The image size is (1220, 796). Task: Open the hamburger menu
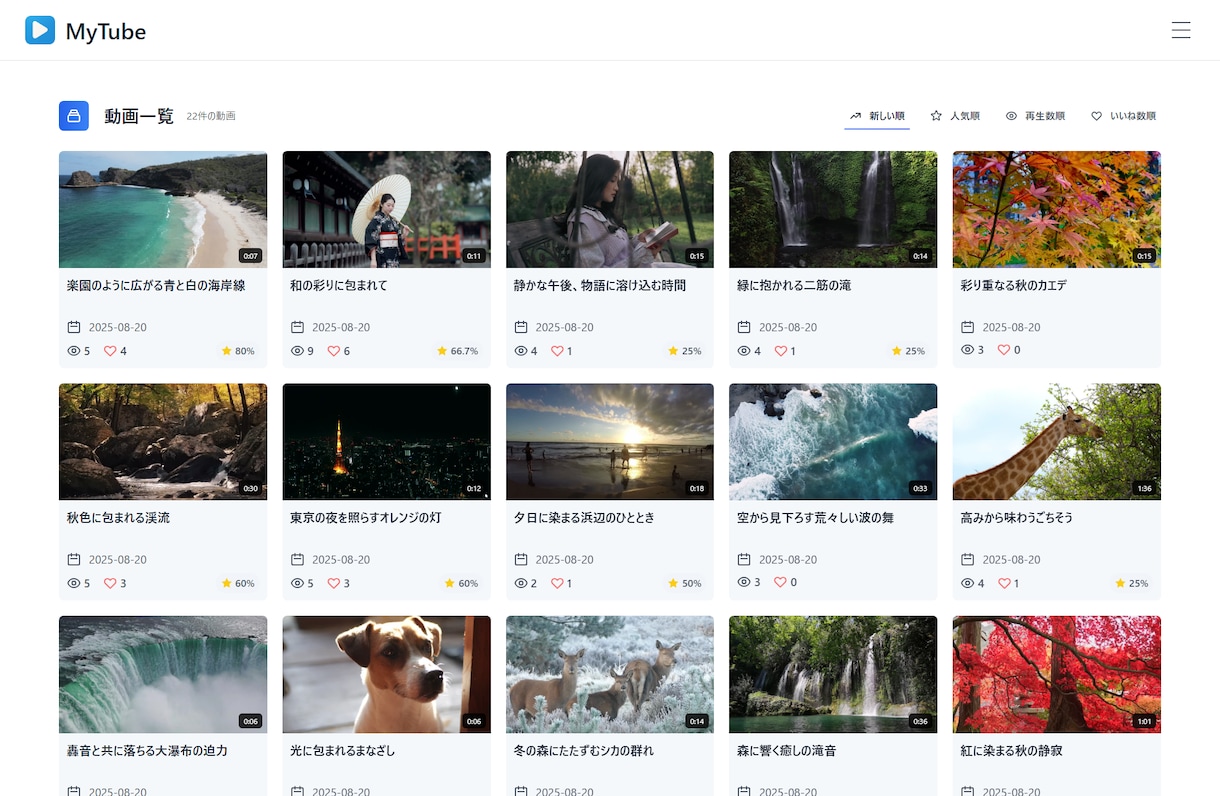1181,30
